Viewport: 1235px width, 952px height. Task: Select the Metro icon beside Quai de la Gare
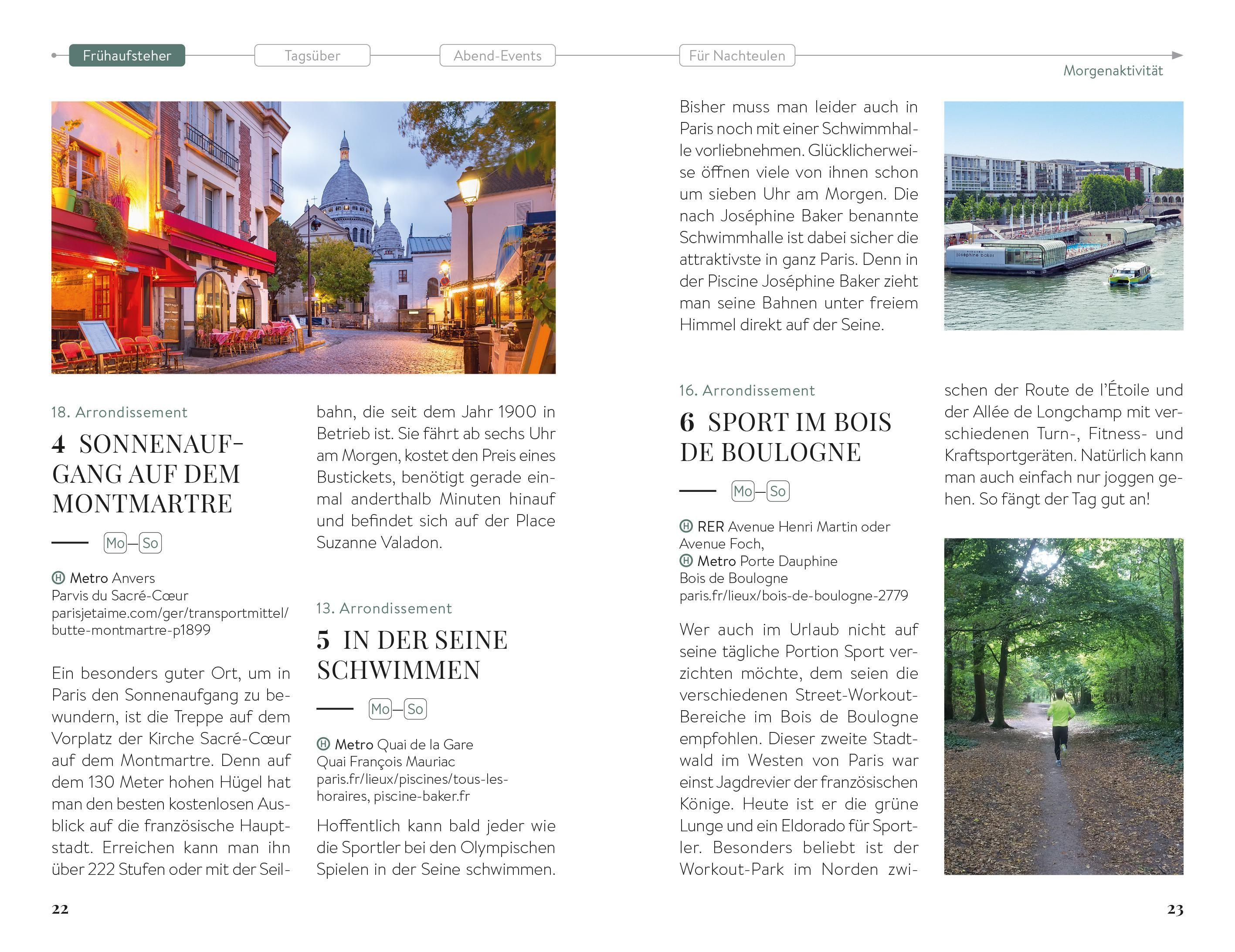323,745
